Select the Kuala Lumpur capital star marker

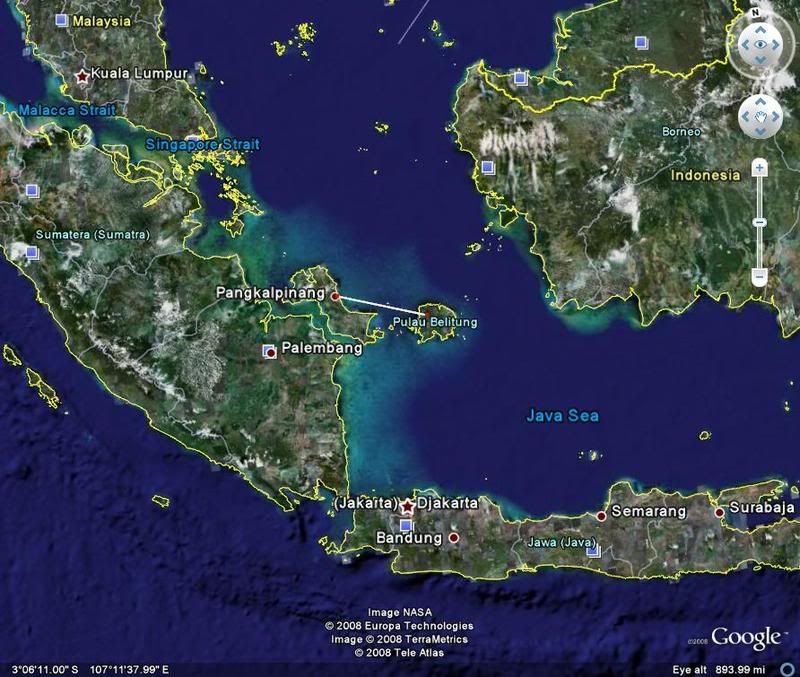coord(82,75)
